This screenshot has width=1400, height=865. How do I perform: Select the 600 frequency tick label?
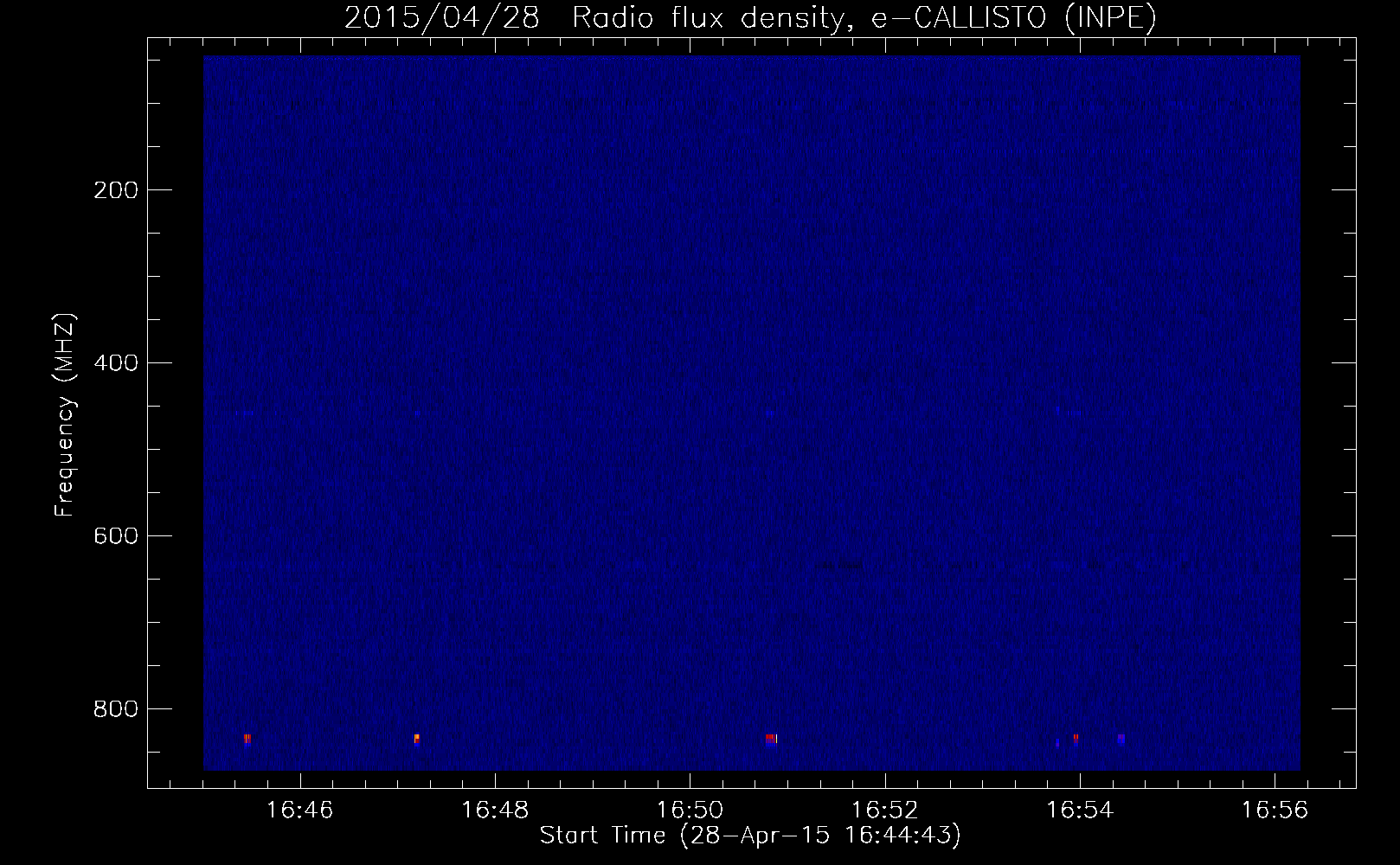point(115,536)
